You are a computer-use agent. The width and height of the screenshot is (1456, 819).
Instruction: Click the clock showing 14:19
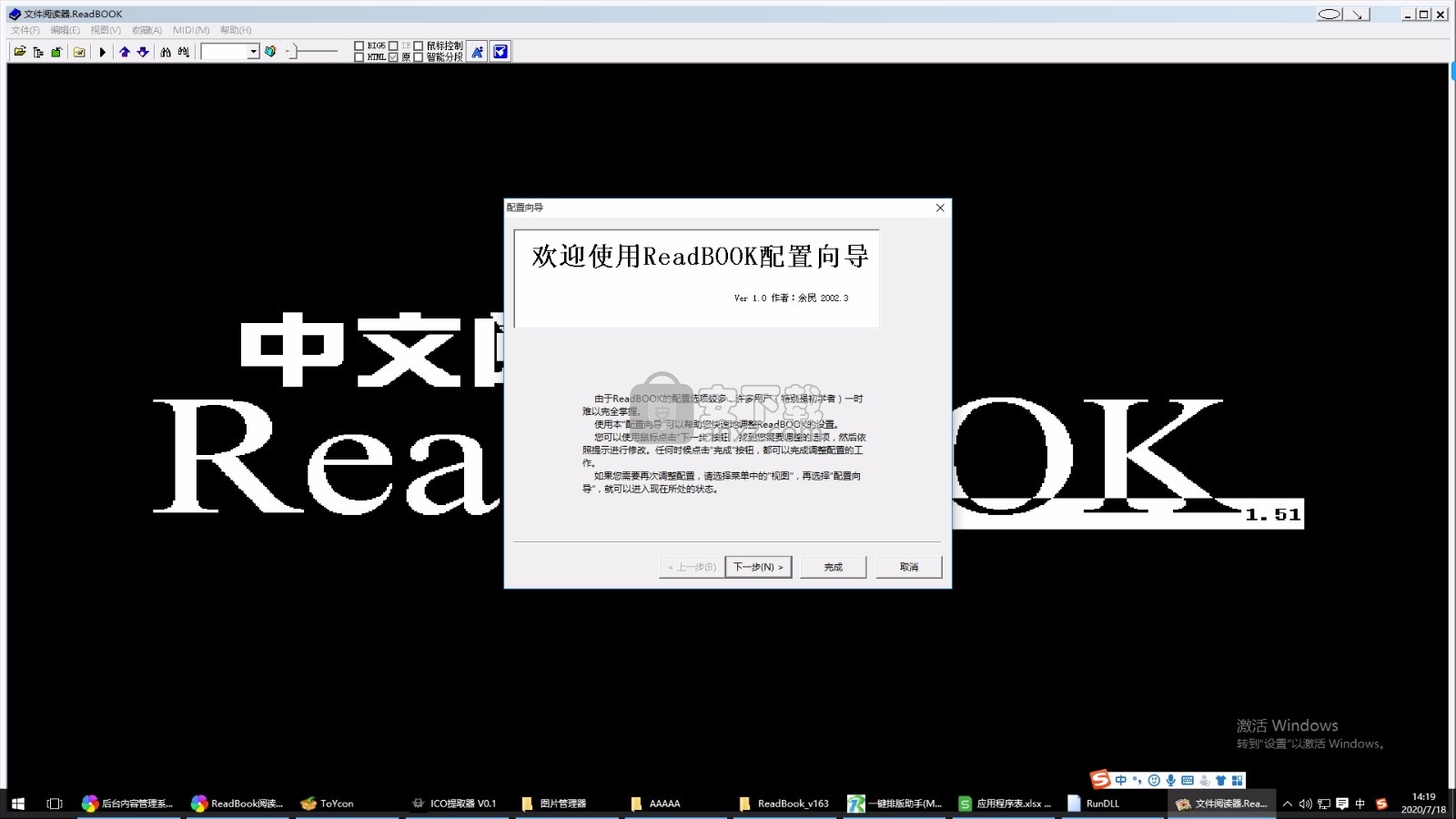tap(1423, 804)
